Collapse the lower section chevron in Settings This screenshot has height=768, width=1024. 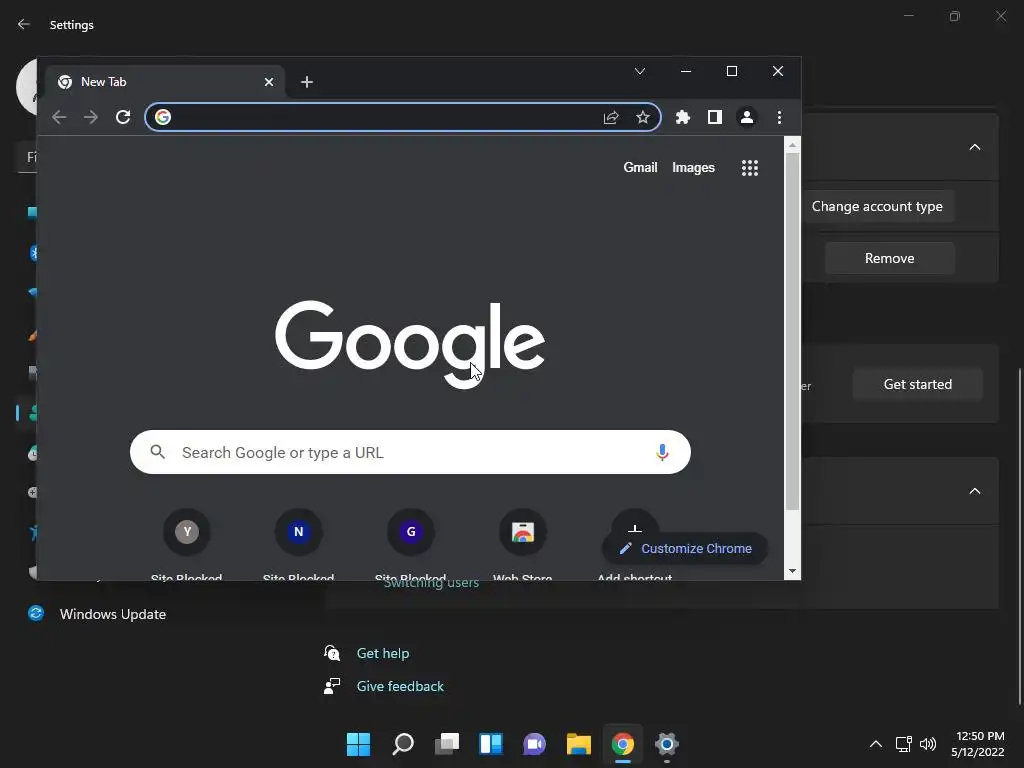(974, 491)
